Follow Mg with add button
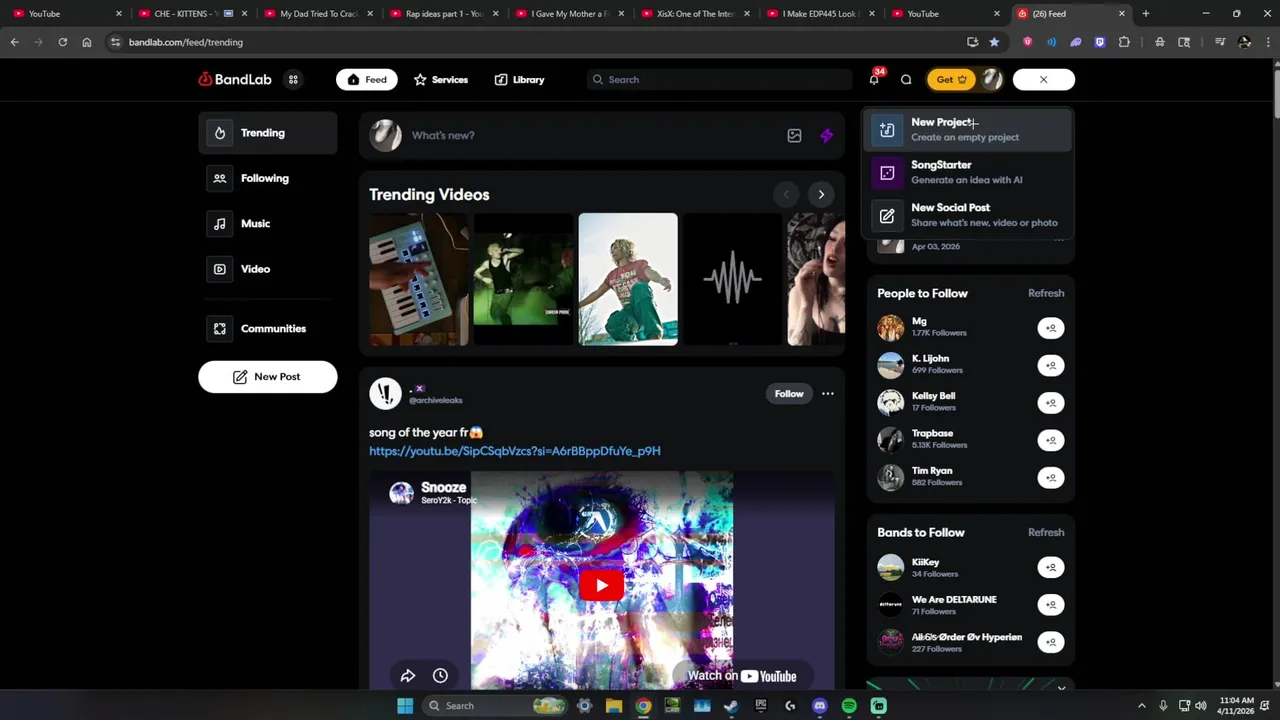The width and height of the screenshot is (1280, 720). 1050,328
